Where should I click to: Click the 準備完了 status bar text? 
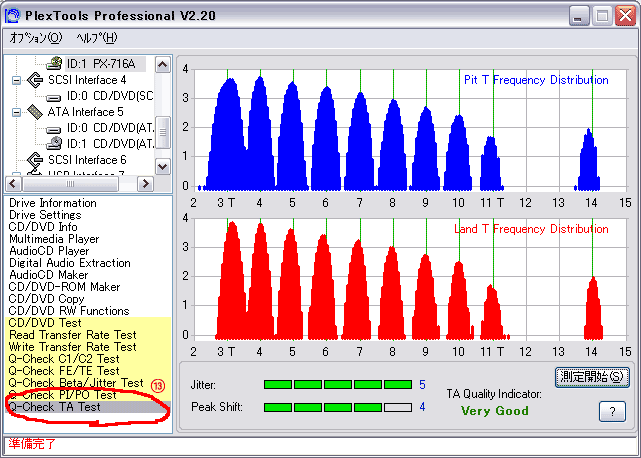click(32, 444)
